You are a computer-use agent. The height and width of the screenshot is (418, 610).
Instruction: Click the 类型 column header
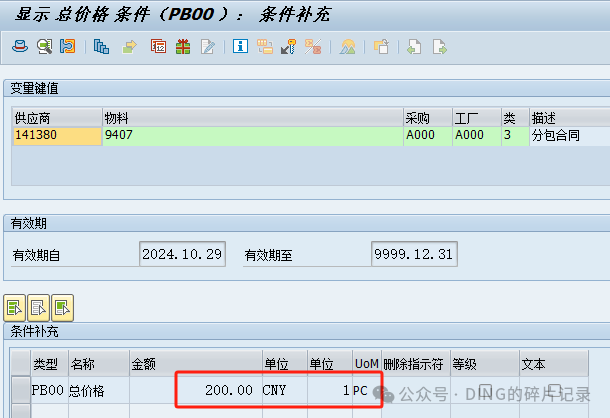tap(49, 364)
